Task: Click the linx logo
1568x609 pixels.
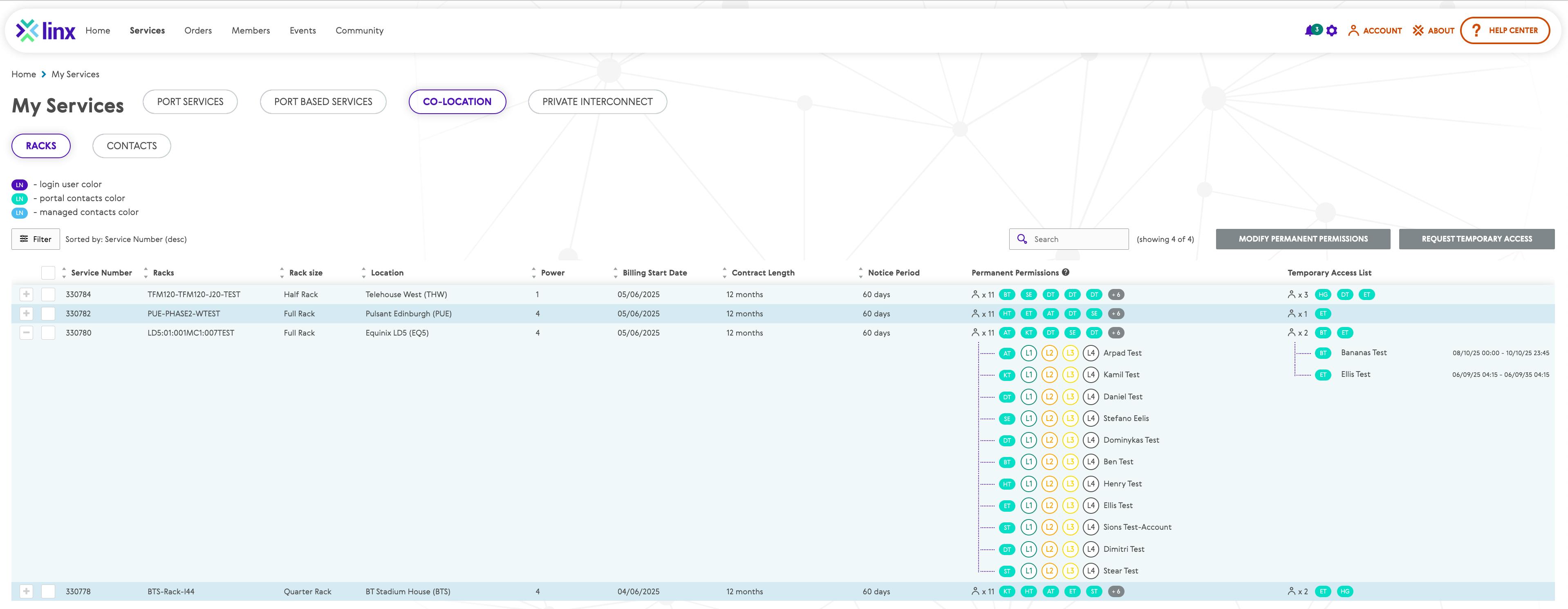Action: click(x=46, y=30)
